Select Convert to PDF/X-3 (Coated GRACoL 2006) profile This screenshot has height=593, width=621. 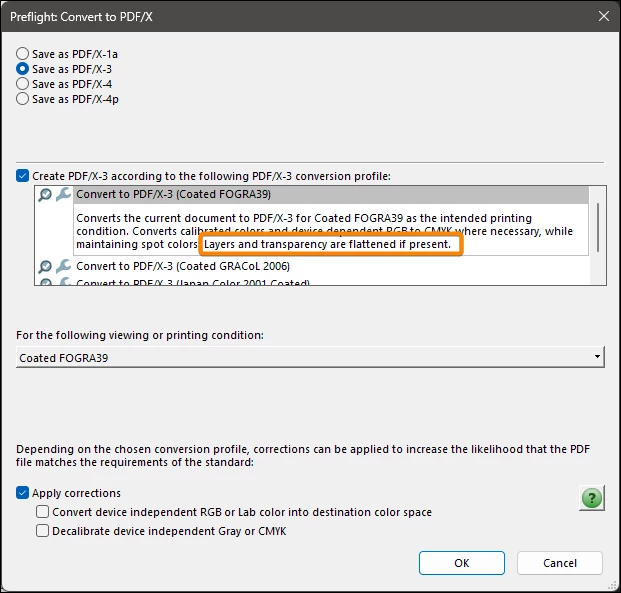pos(183,266)
